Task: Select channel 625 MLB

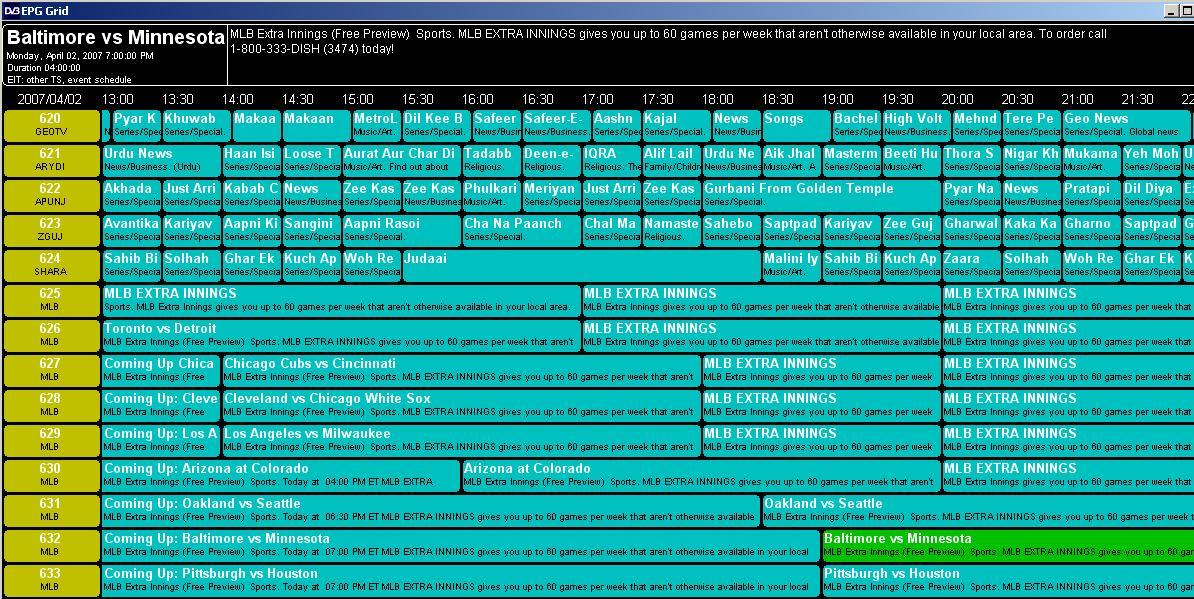Action: 50,301
